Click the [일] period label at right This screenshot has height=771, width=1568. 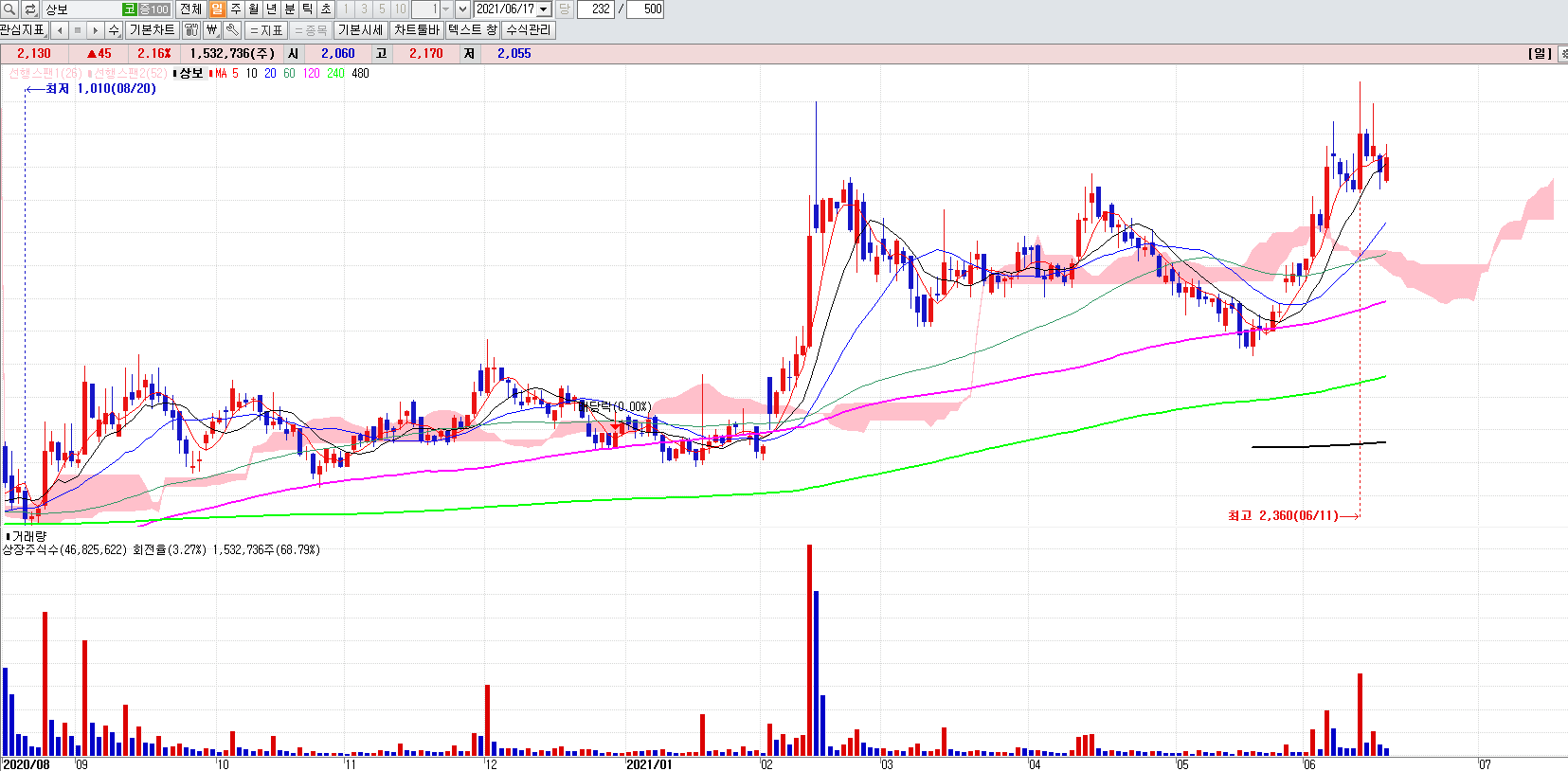tap(1540, 54)
